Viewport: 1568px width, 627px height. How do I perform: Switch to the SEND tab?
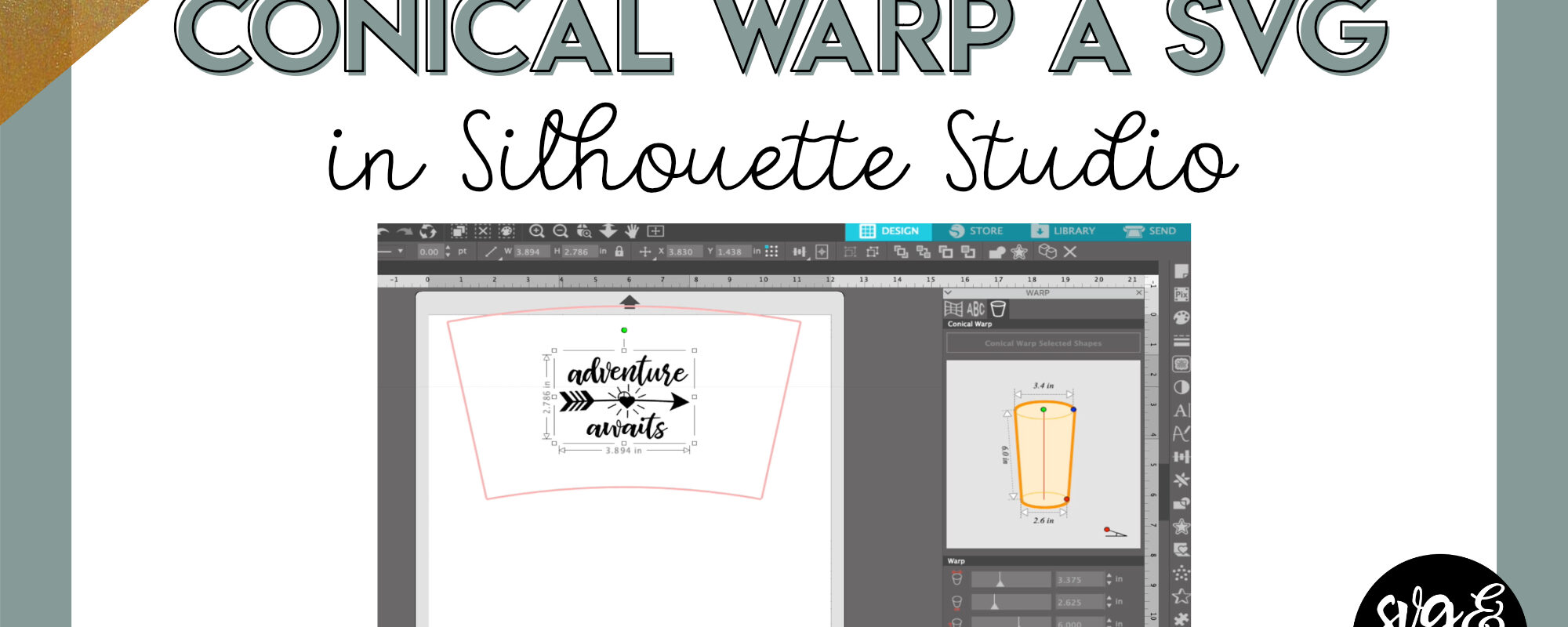[x=1150, y=231]
